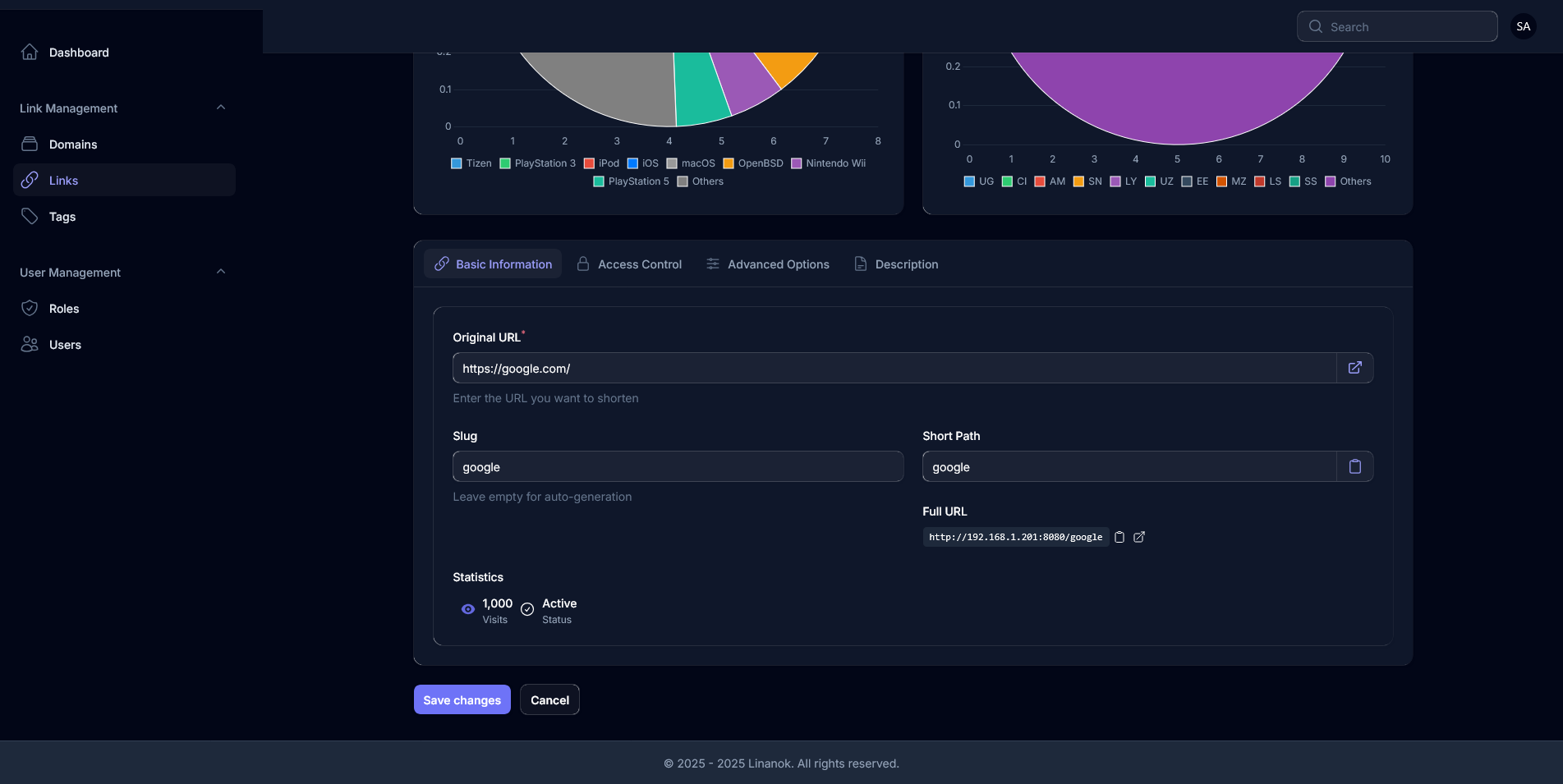
Task: Click the Advanced Options sliders icon
Action: (x=713, y=264)
